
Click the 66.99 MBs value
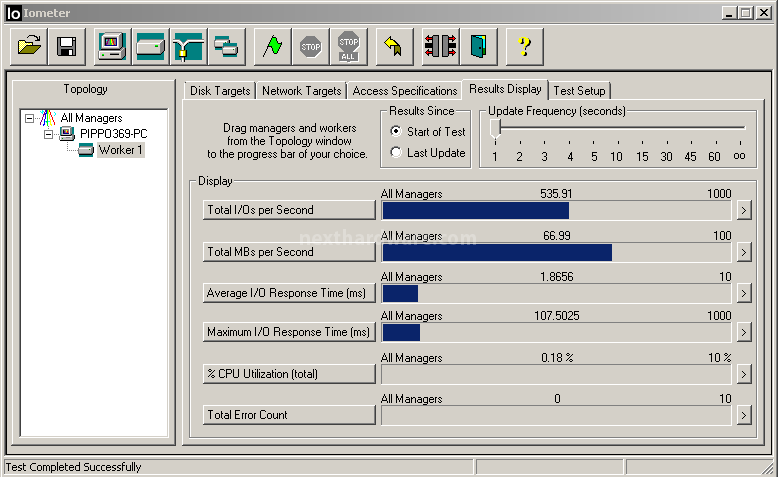click(557, 235)
